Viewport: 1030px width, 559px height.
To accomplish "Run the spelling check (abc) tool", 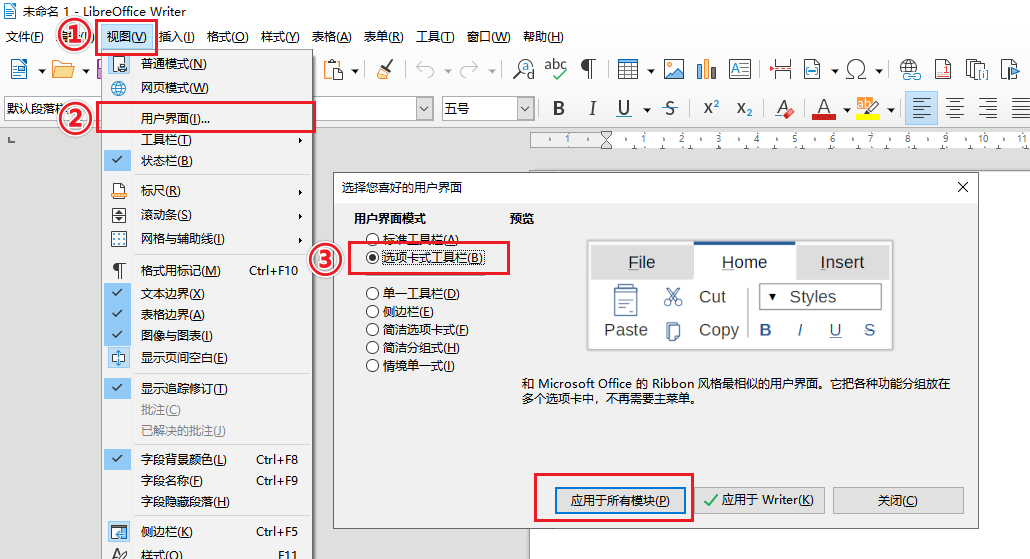I will click(555, 69).
